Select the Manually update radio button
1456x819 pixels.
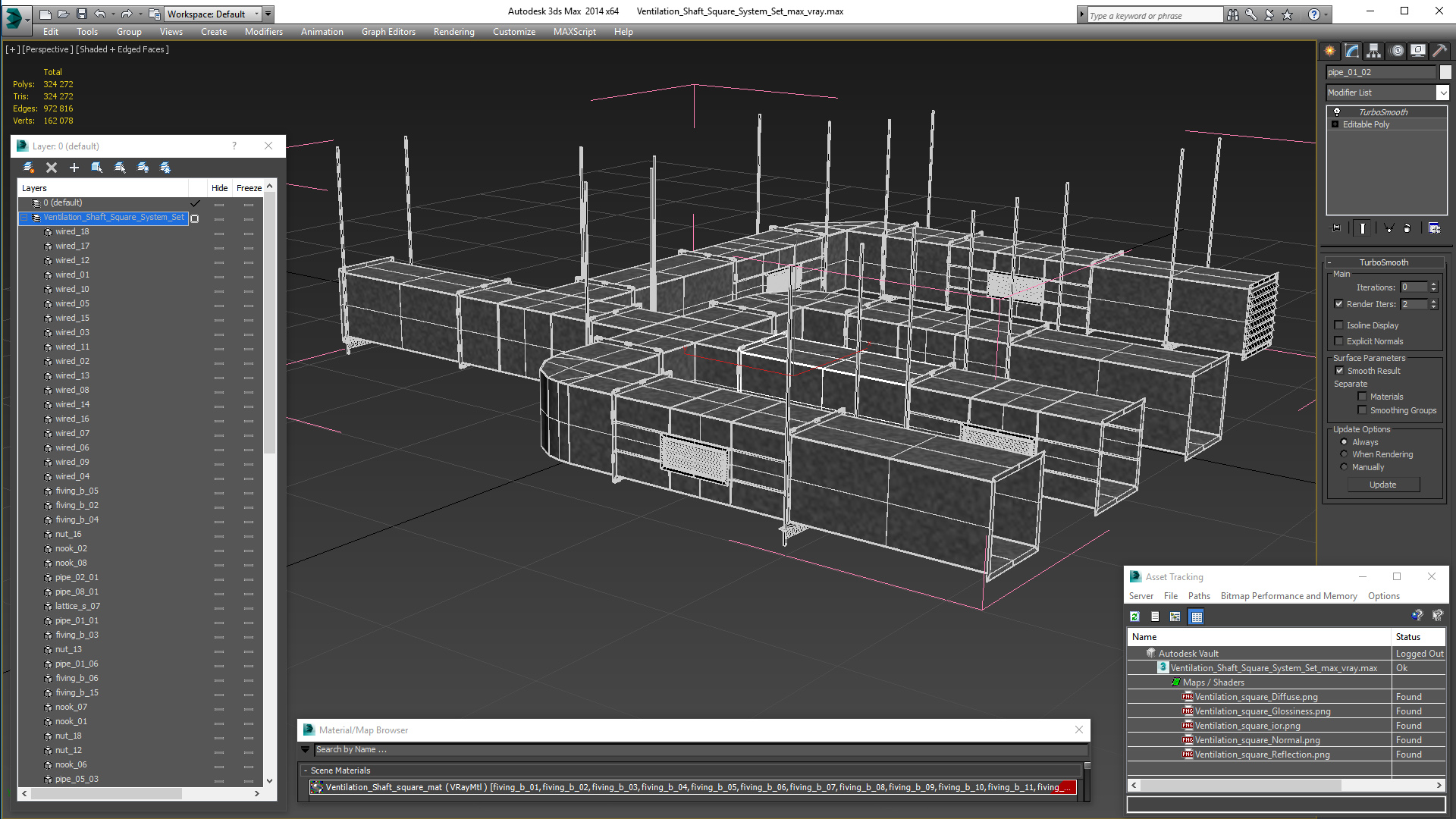point(1344,467)
